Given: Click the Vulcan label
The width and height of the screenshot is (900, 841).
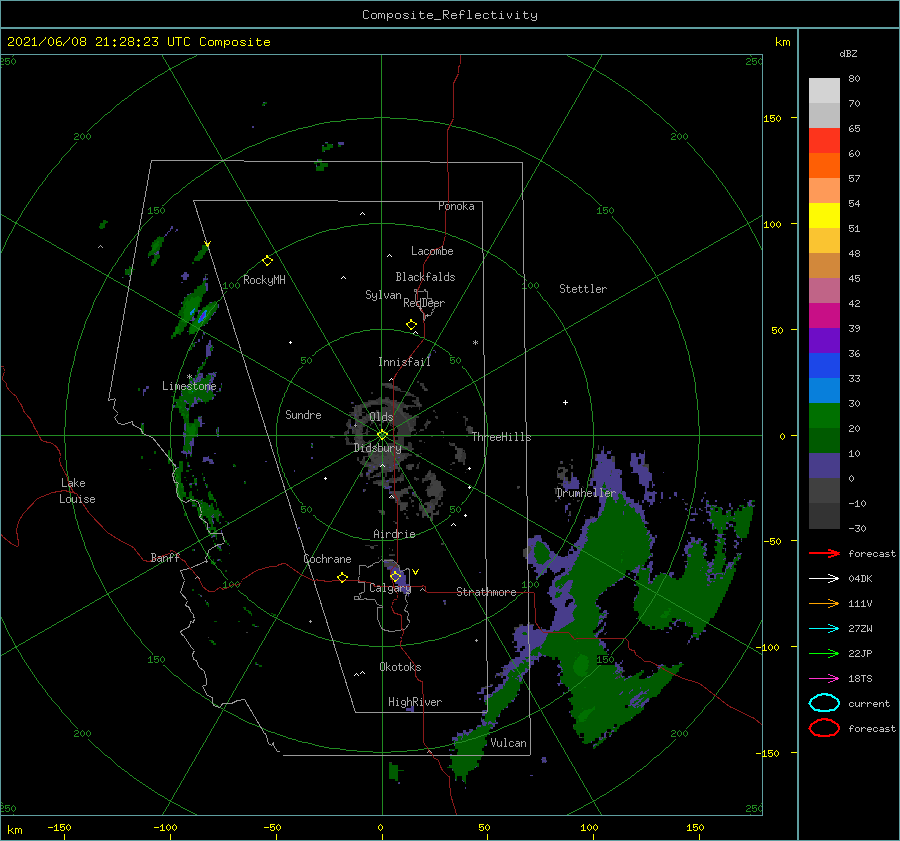Looking at the screenshot, I should [x=508, y=743].
